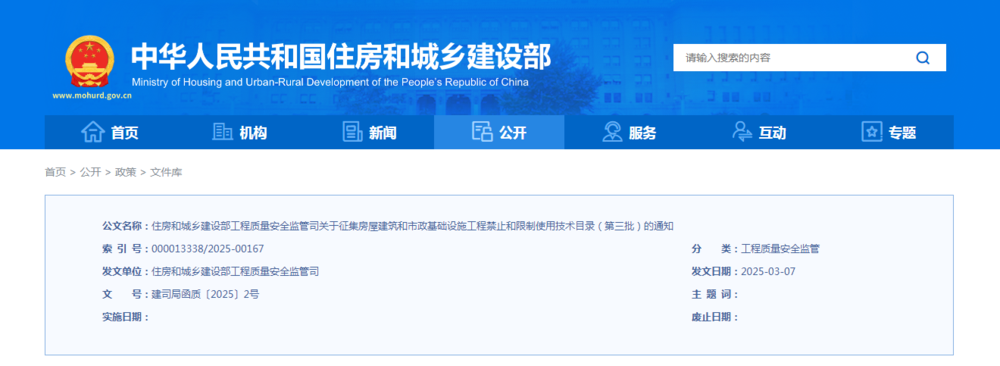Click the newspaper icon beside 新闻
The height and width of the screenshot is (366, 1000).
352,132
